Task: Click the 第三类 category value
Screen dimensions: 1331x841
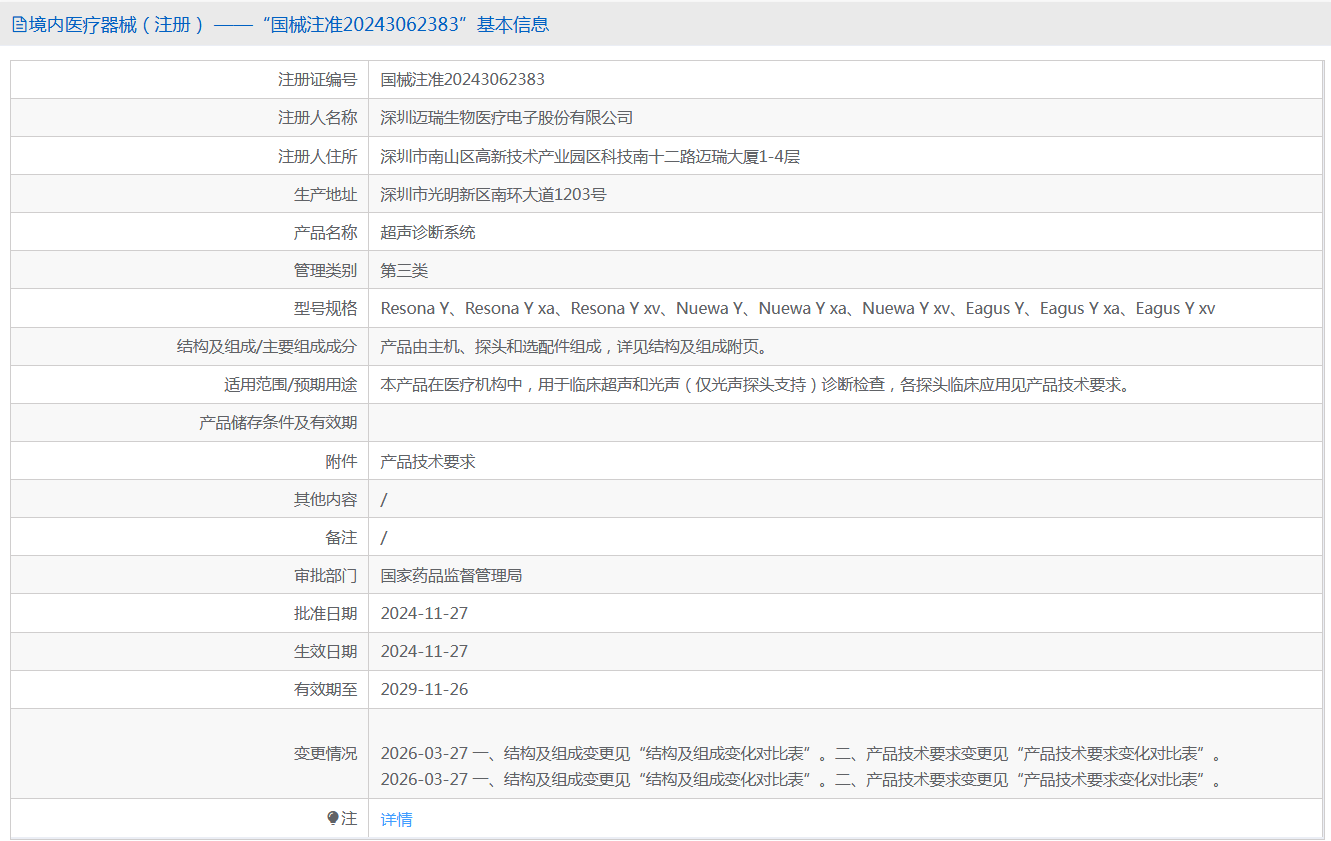Action: tap(404, 270)
